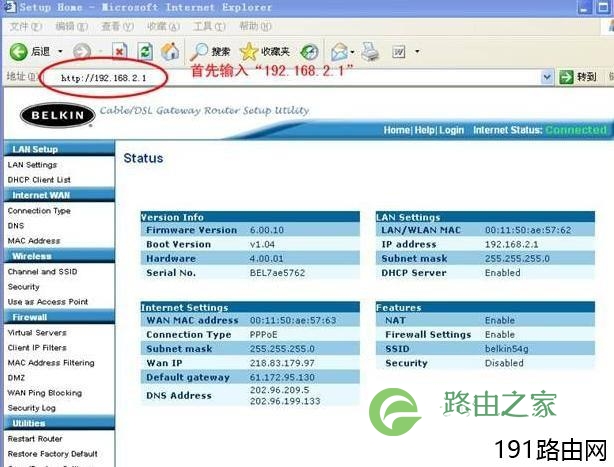Click Connection Type value PPPoE
Image resolution: width=614 pixels, height=467 pixels.
[264, 335]
